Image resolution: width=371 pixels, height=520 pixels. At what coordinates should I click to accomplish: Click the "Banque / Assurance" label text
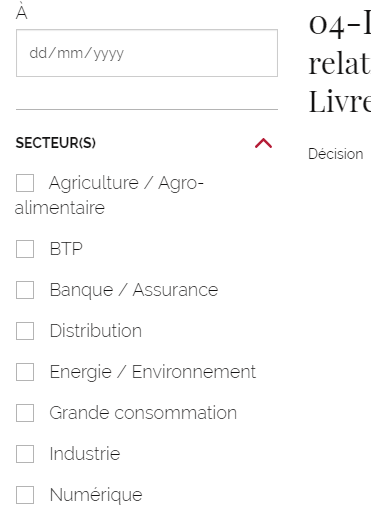(134, 290)
